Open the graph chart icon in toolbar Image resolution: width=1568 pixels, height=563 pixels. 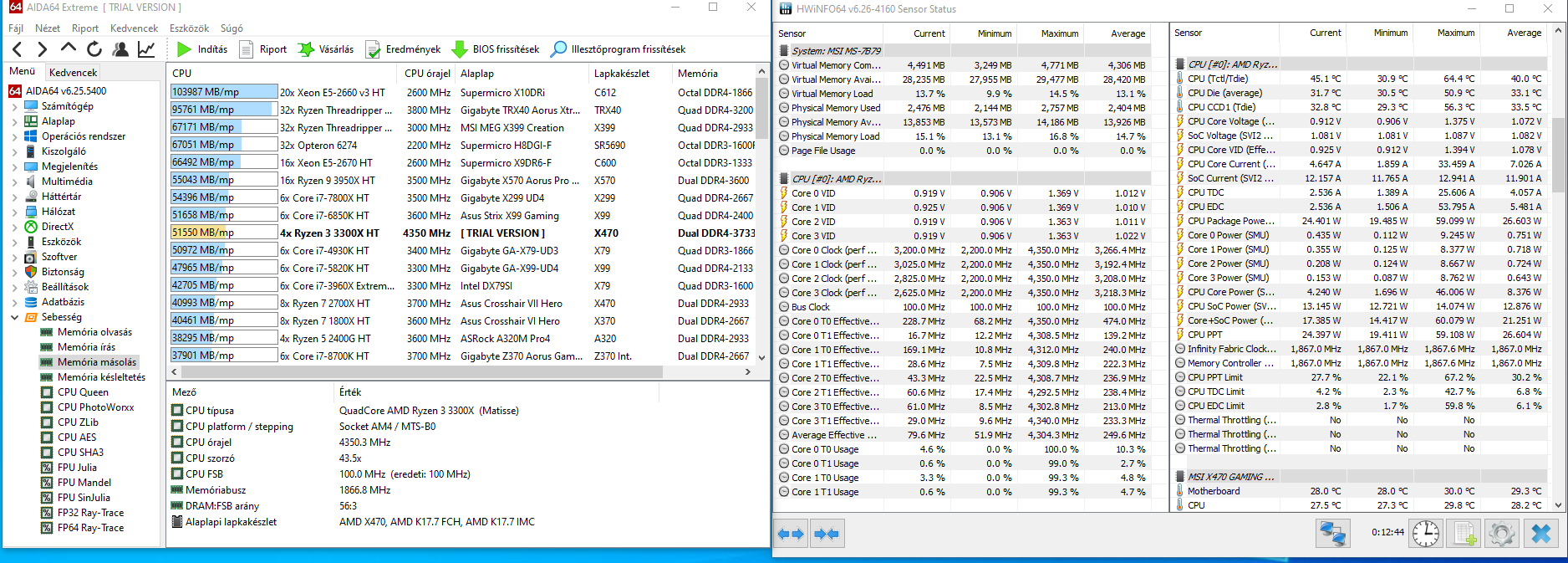[146, 49]
